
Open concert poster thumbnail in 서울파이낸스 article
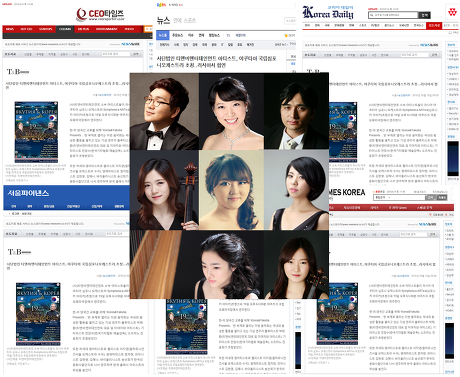pos(38,314)
